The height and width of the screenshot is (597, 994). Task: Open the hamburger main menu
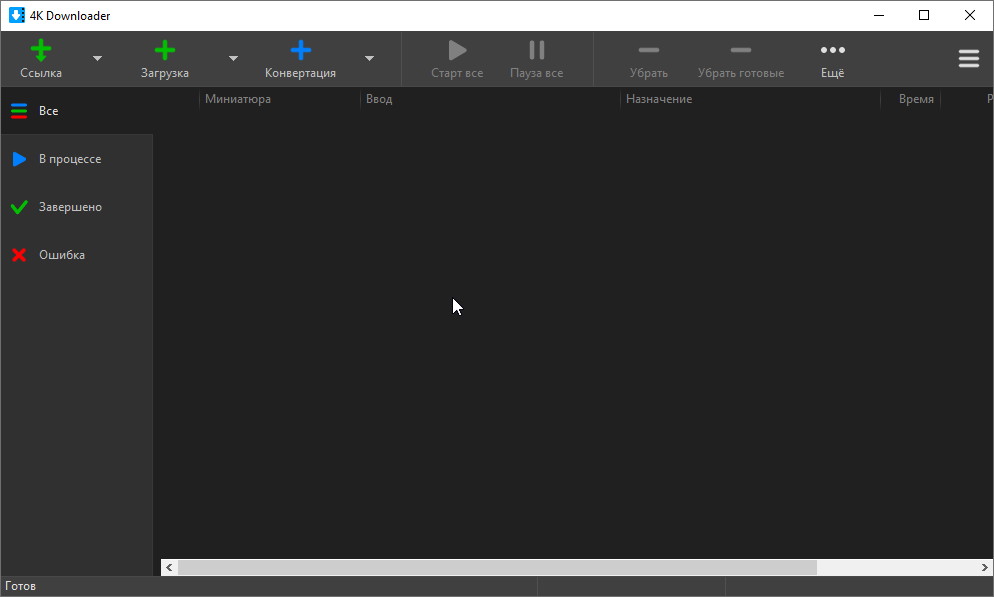tap(968, 59)
